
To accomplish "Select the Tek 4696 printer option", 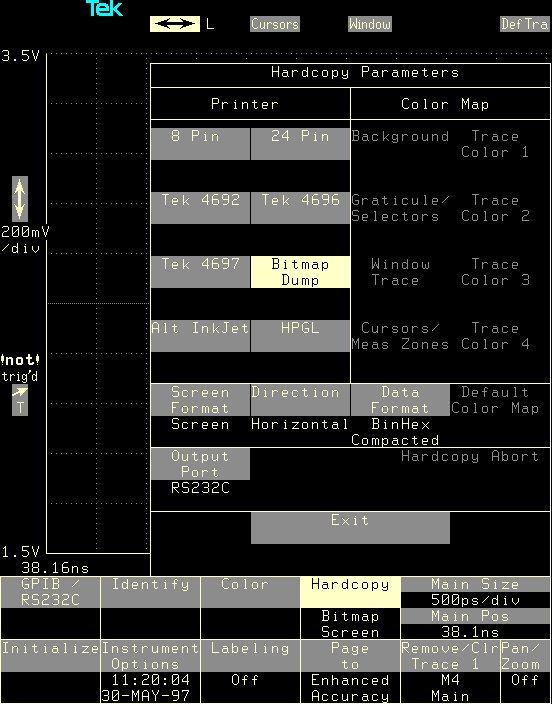I will coord(300,208).
